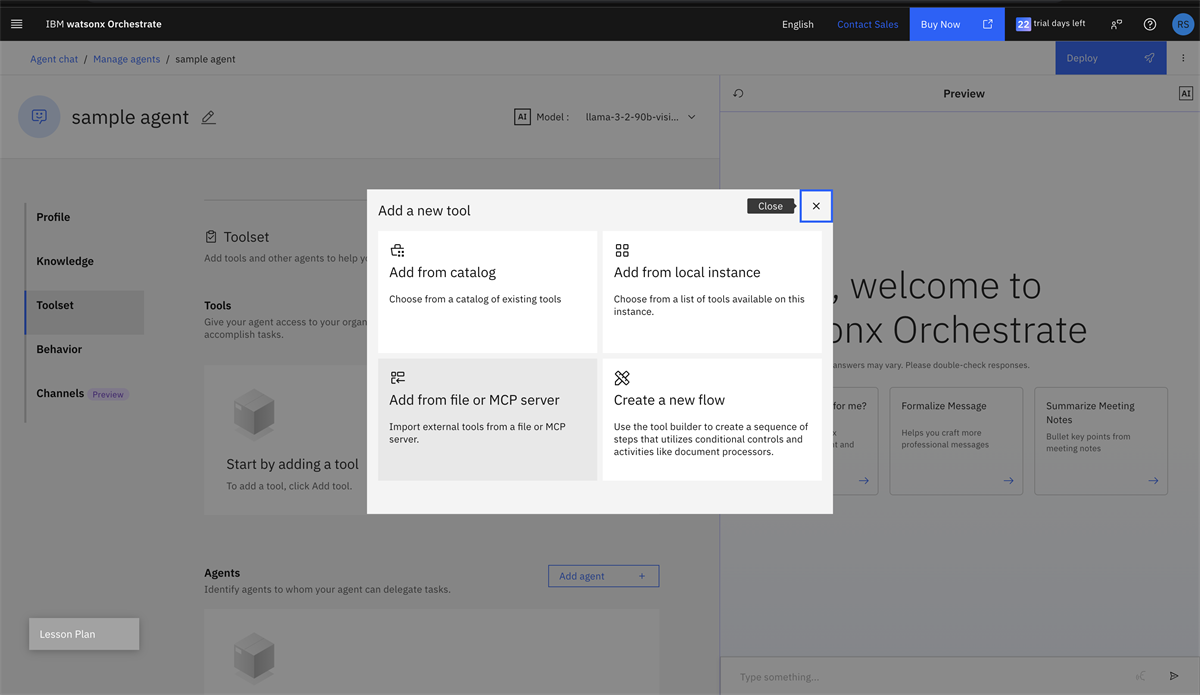The image size is (1200, 695).
Task: Click the Summarize Meeting Notes arrow icon
Action: pos(1153,481)
